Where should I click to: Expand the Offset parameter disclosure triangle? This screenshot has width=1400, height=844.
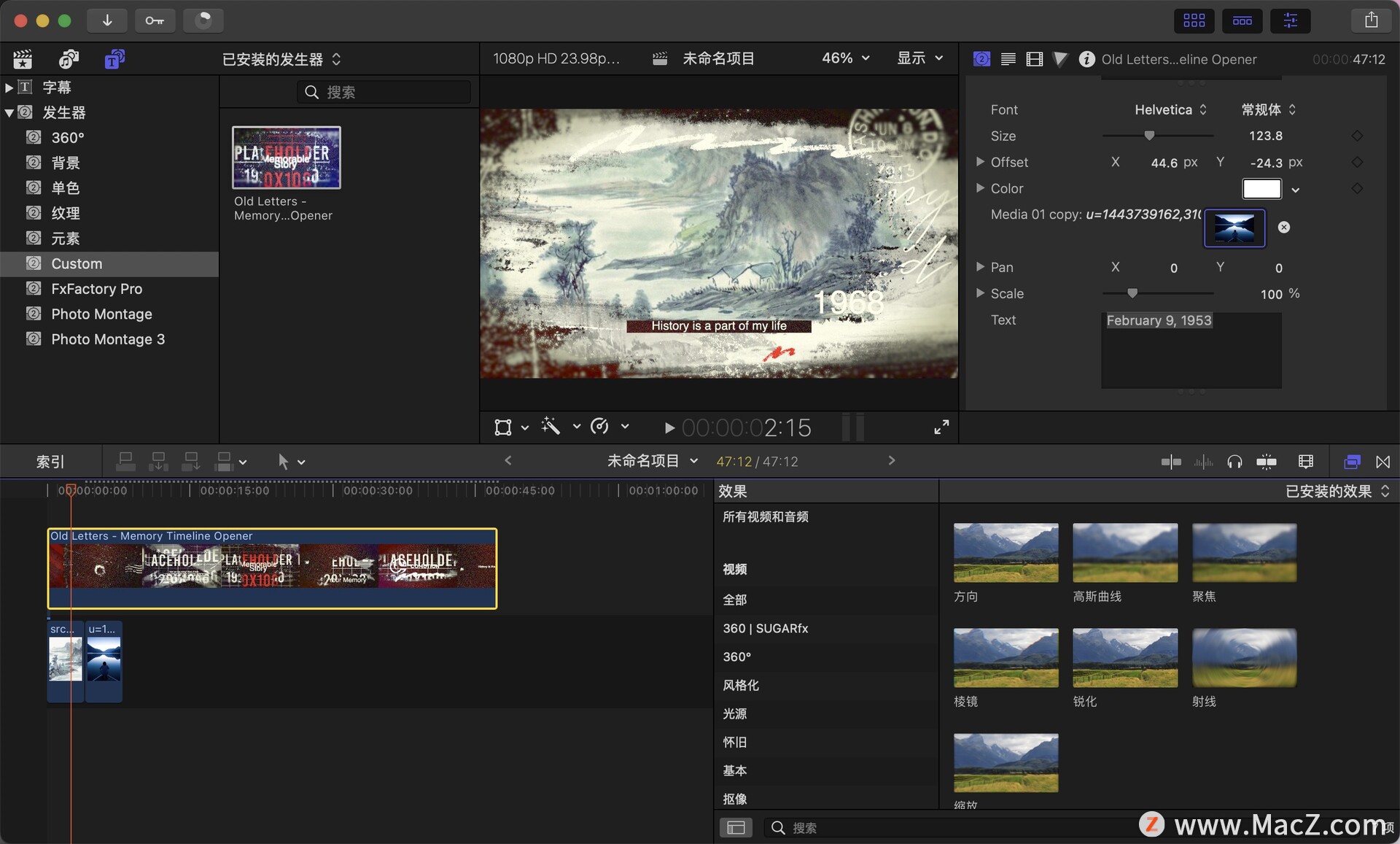tap(980, 162)
